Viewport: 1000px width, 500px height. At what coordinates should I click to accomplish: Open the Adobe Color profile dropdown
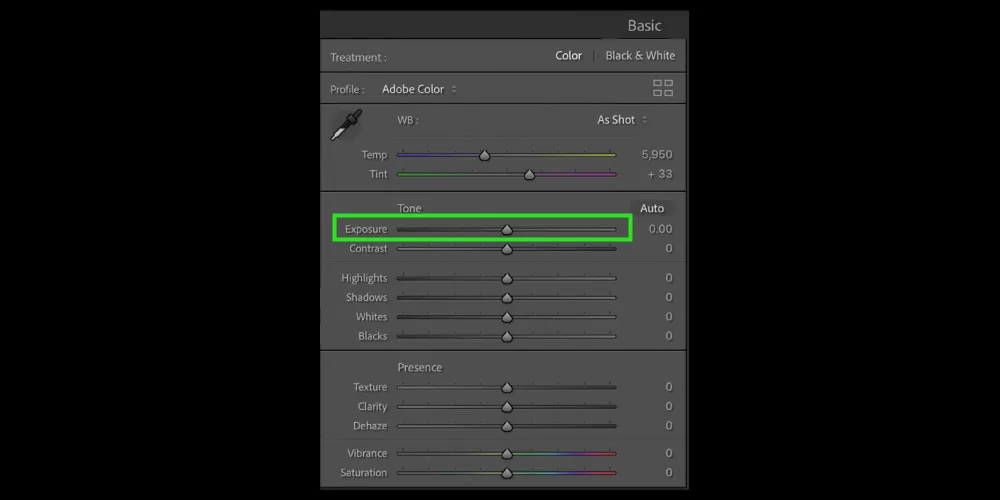tap(419, 89)
